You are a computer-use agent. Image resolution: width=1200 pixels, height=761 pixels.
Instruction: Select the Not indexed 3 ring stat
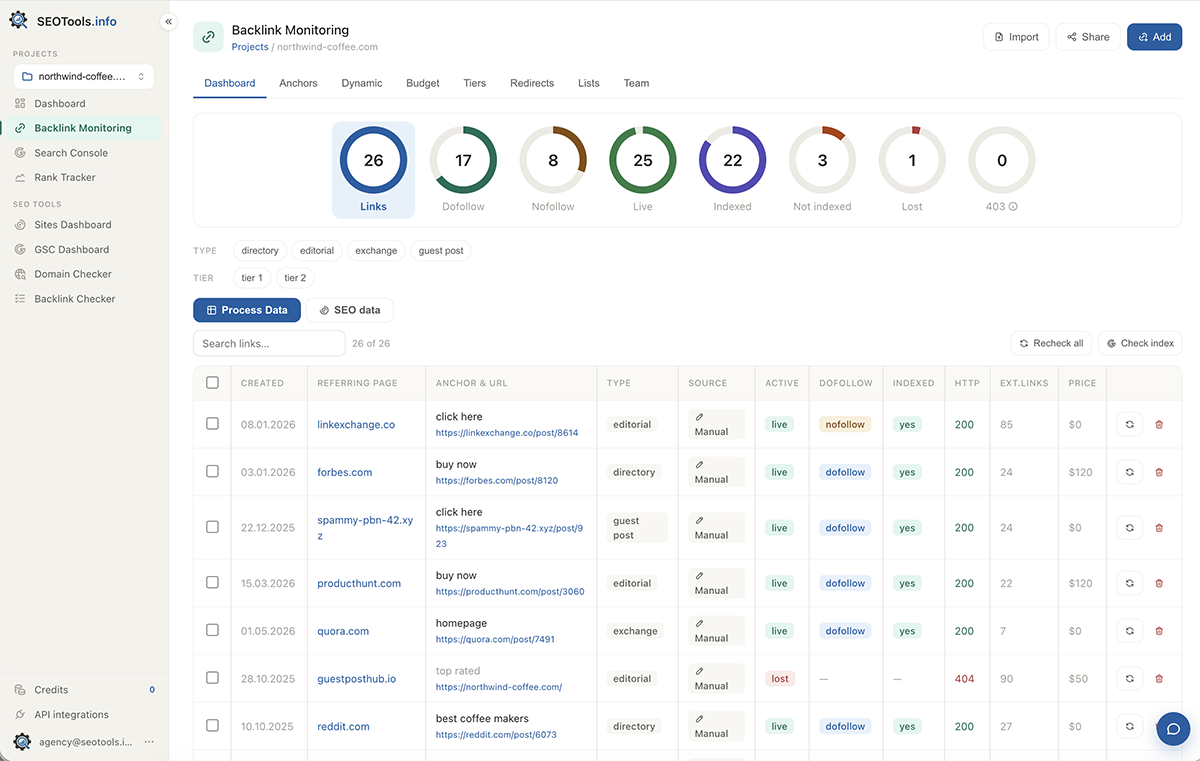[x=822, y=170]
